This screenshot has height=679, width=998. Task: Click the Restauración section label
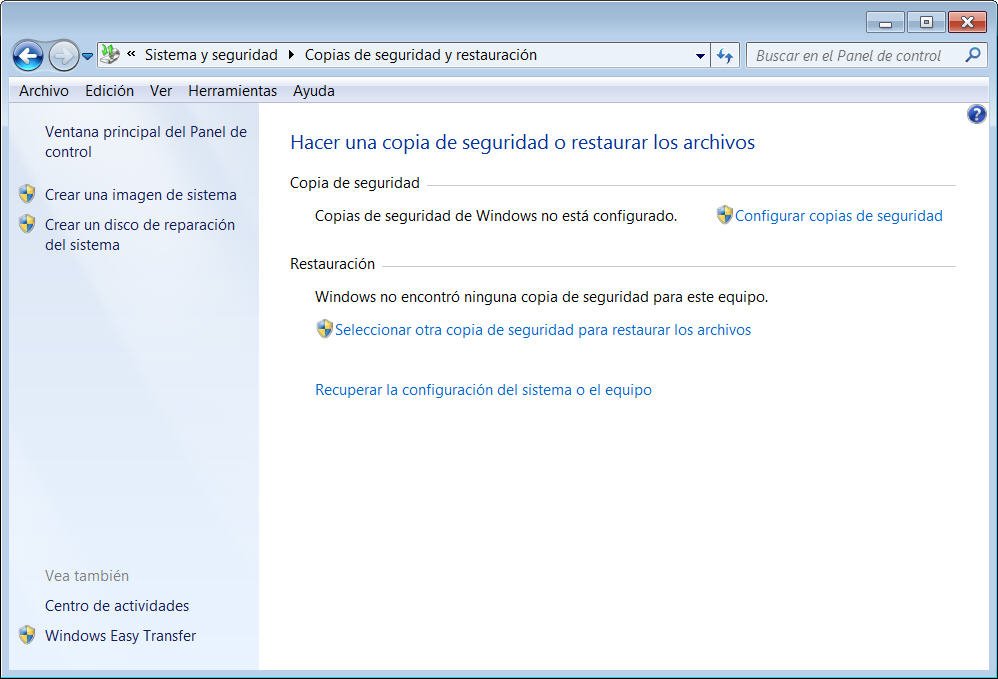332,263
